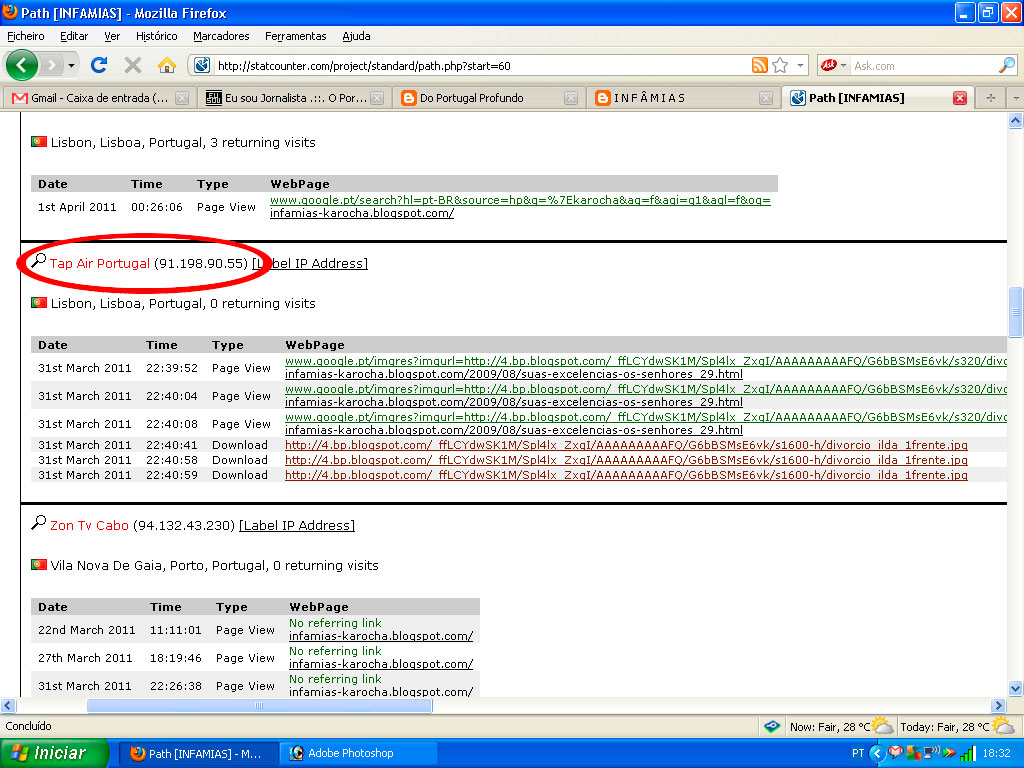This screenshot has width=1024, height=768.
Task: Bookmark this page with the star icon
Action: (780, 65)
